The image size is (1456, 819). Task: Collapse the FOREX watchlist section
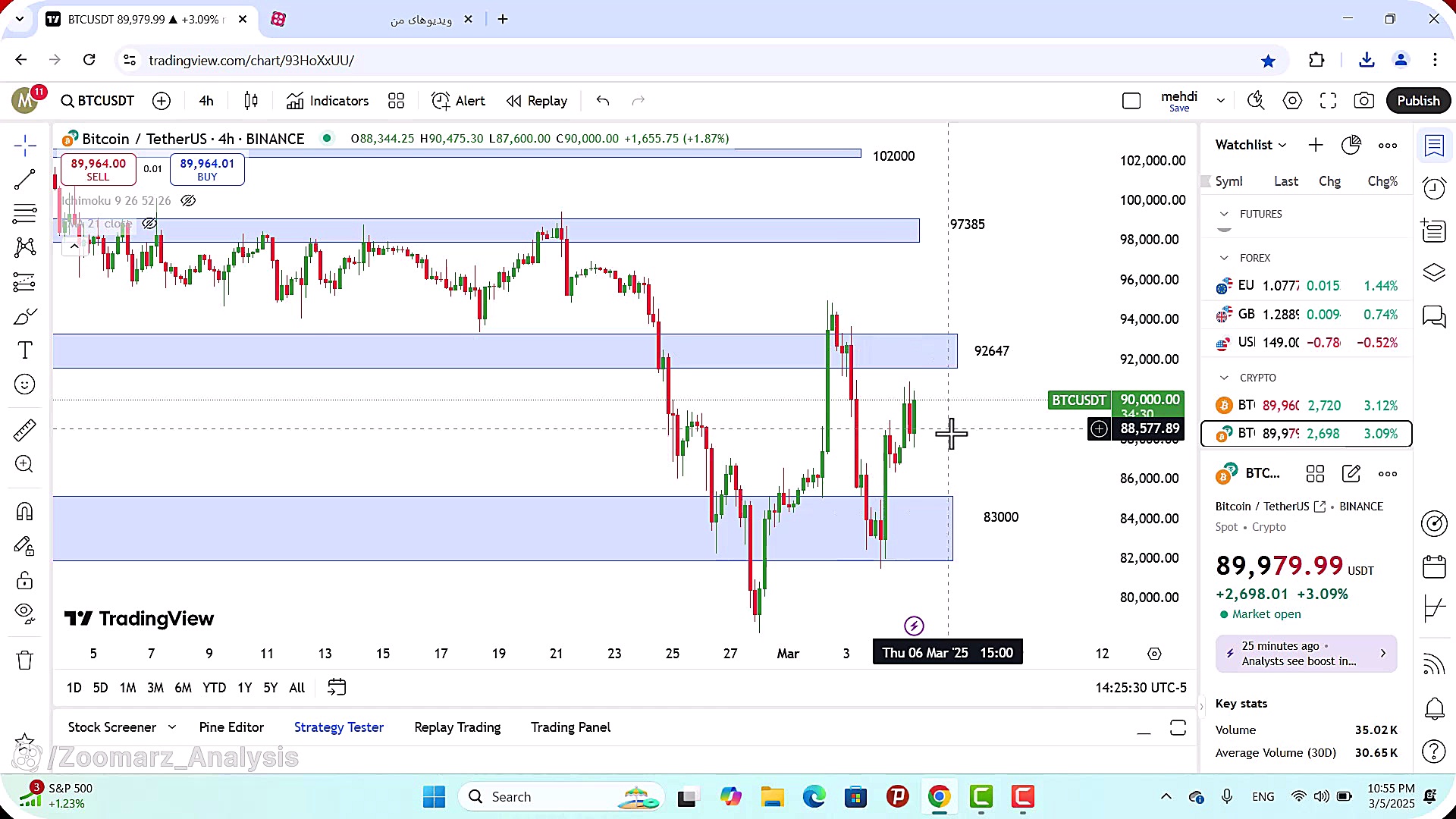(1224, 258)
